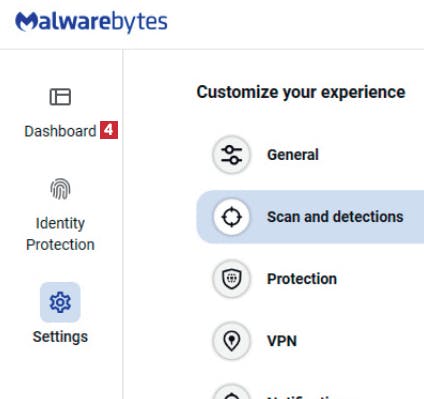
Task: Select the Scan and detections category label
Action: [335, 217]
